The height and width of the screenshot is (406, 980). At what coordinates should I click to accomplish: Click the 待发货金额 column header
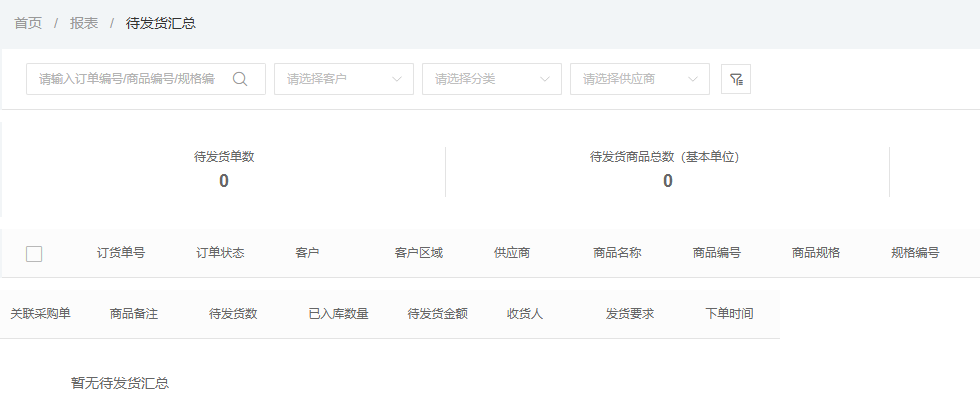[438, 314]
